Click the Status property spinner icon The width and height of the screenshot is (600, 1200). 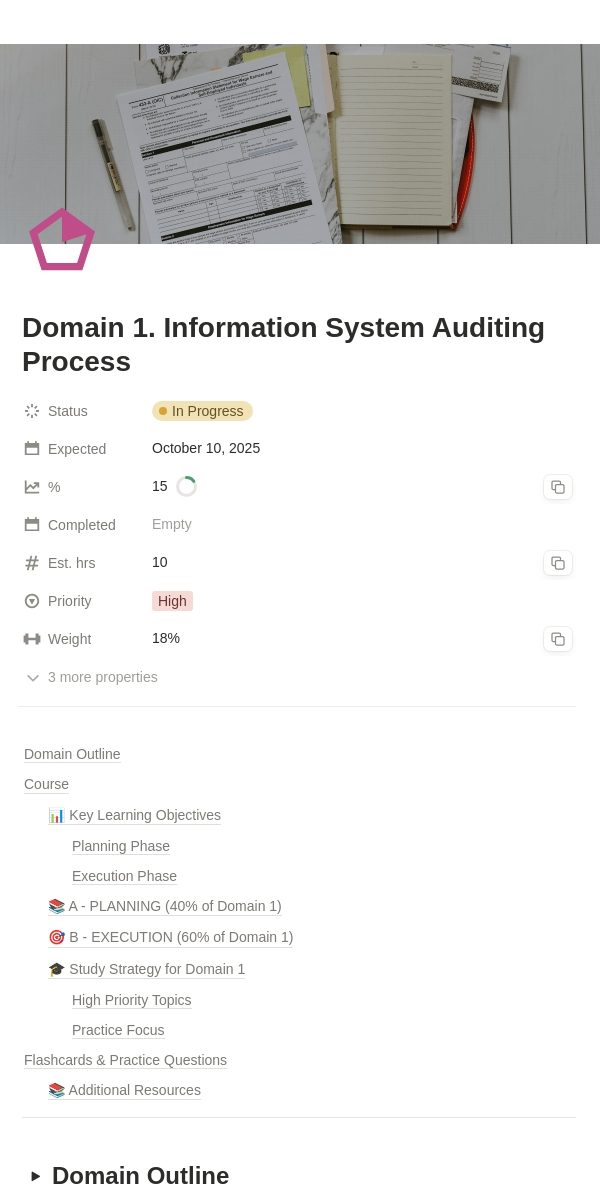[x=32, y=411]
